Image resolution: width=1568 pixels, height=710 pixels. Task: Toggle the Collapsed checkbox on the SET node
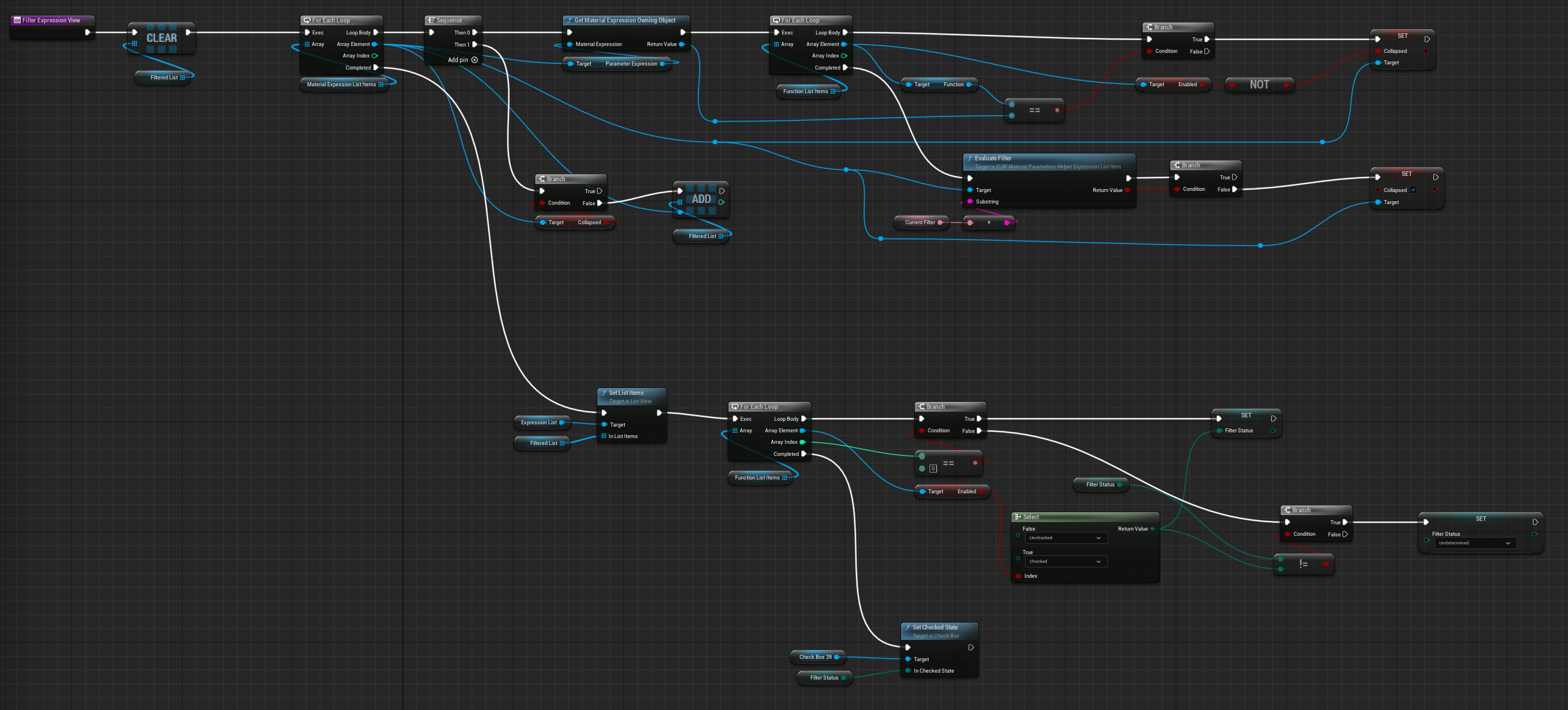1413,190
